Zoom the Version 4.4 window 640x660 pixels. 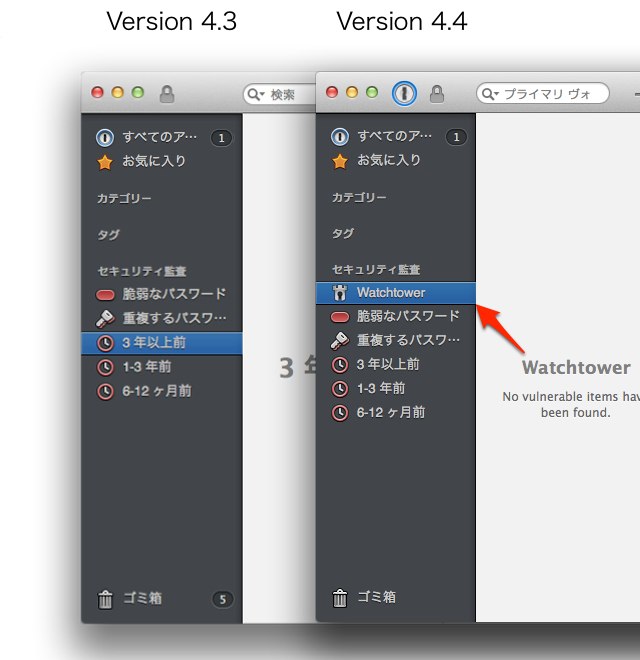(372, 92)
